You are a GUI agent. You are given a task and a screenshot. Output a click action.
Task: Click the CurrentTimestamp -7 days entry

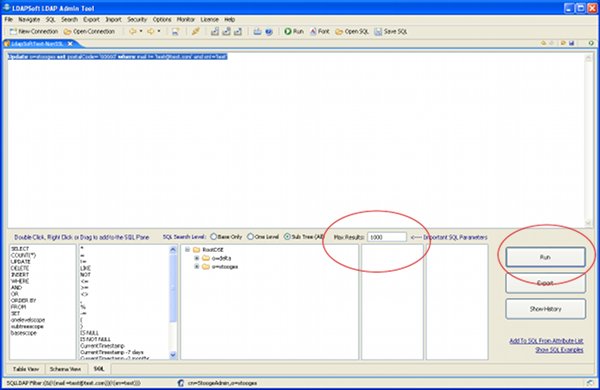point(112,352)
